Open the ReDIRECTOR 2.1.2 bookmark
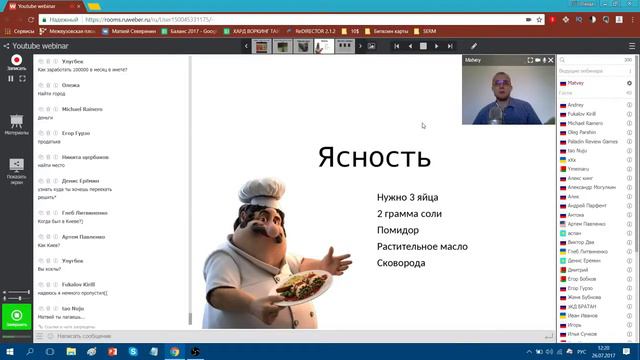This screenshot has height=360, width=640. coord(311,31)
